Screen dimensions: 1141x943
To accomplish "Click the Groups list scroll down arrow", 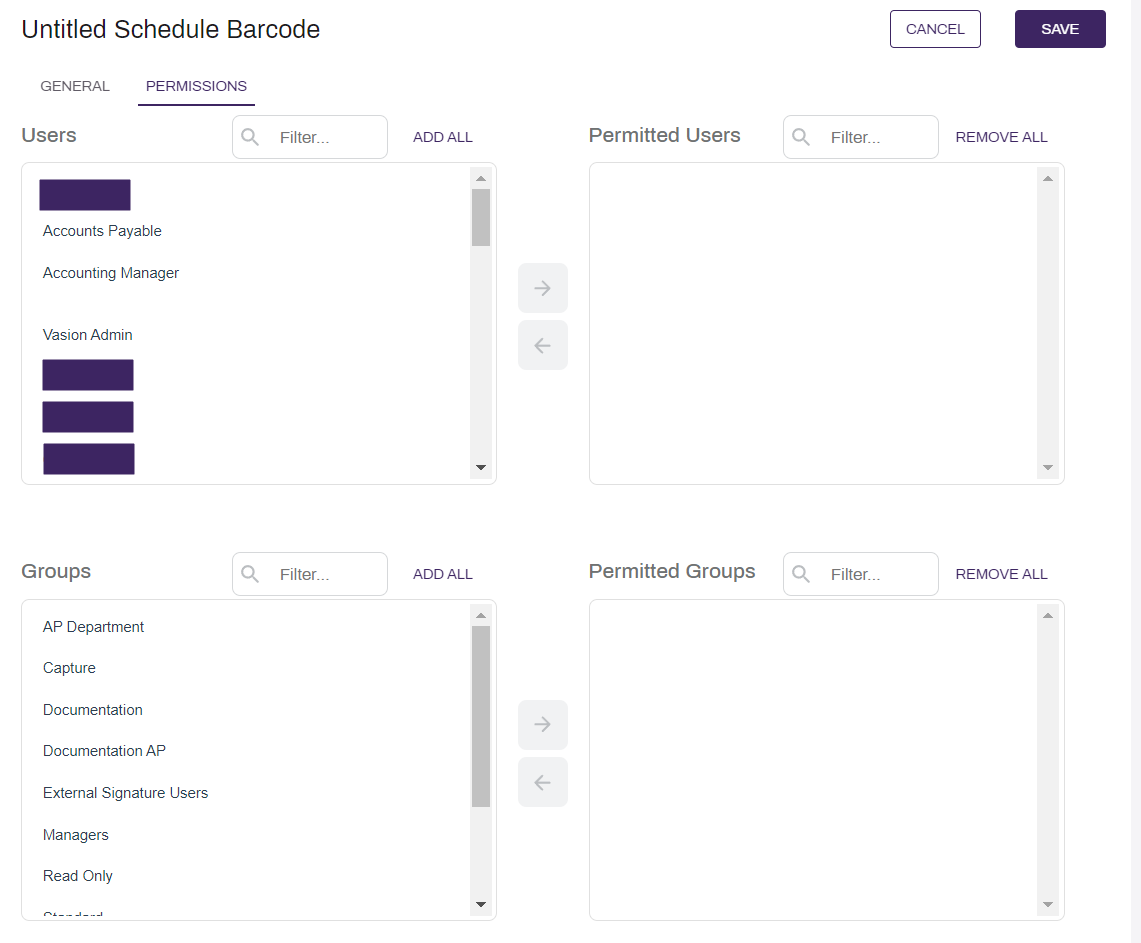I will click(x=480, y=904).
